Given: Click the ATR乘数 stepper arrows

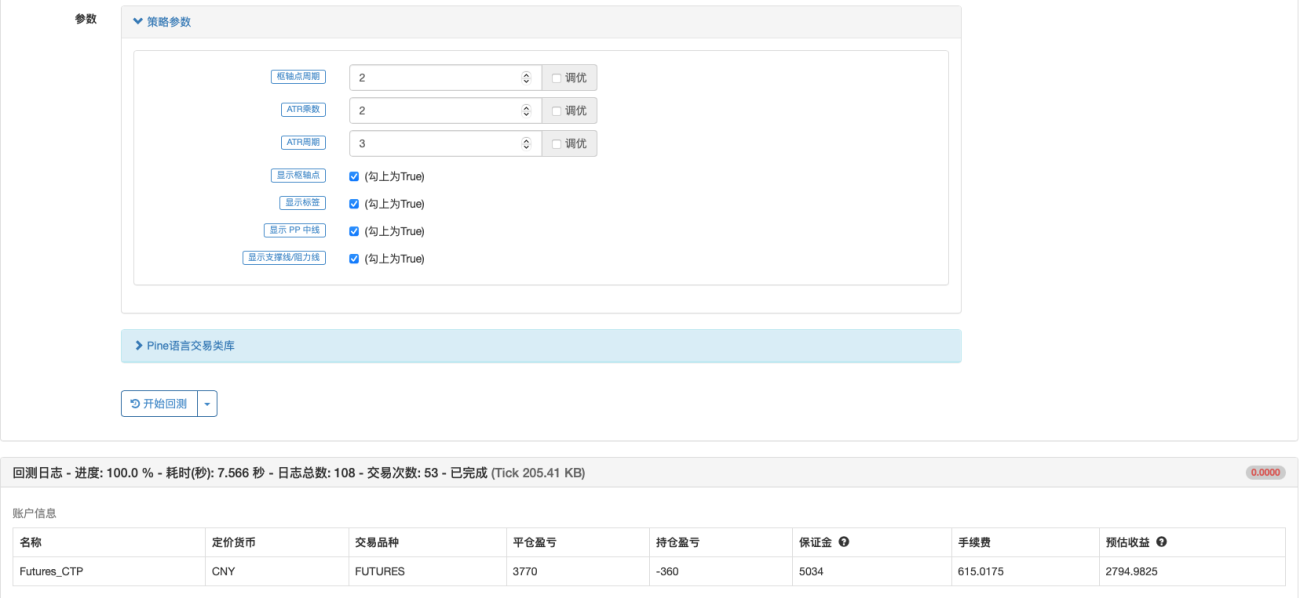Looking at the screenshot, I should click(x=526, y=111).
